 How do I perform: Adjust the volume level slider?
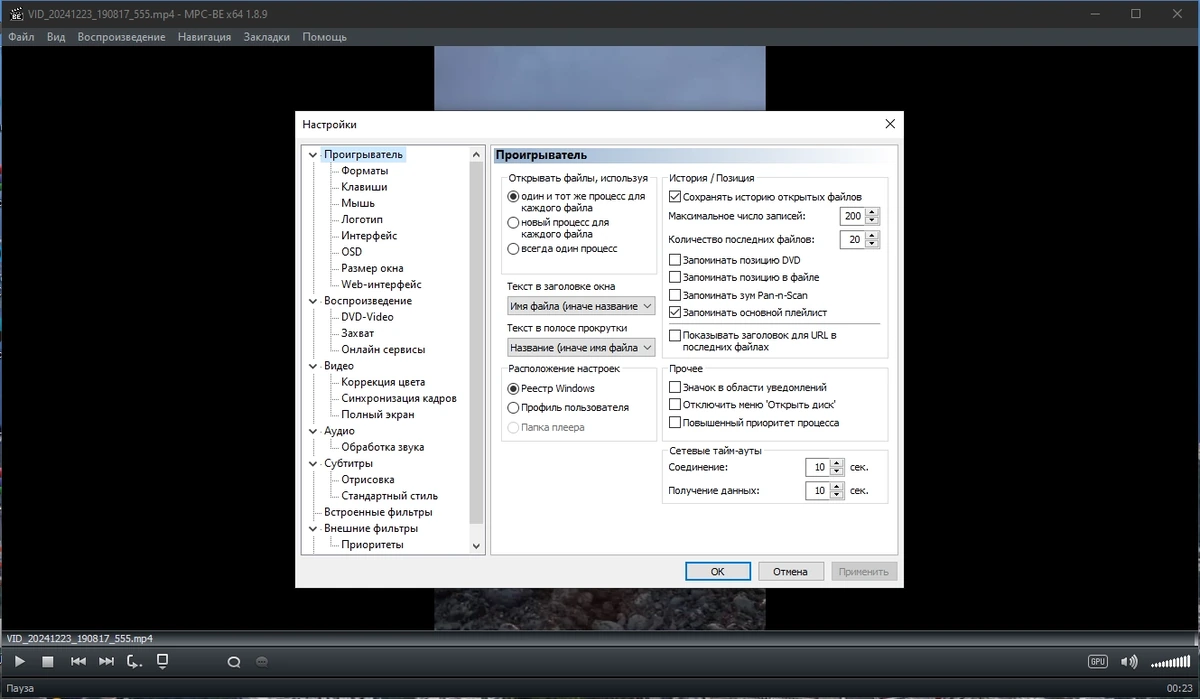pyautogui.click(x=1171, y=662)
